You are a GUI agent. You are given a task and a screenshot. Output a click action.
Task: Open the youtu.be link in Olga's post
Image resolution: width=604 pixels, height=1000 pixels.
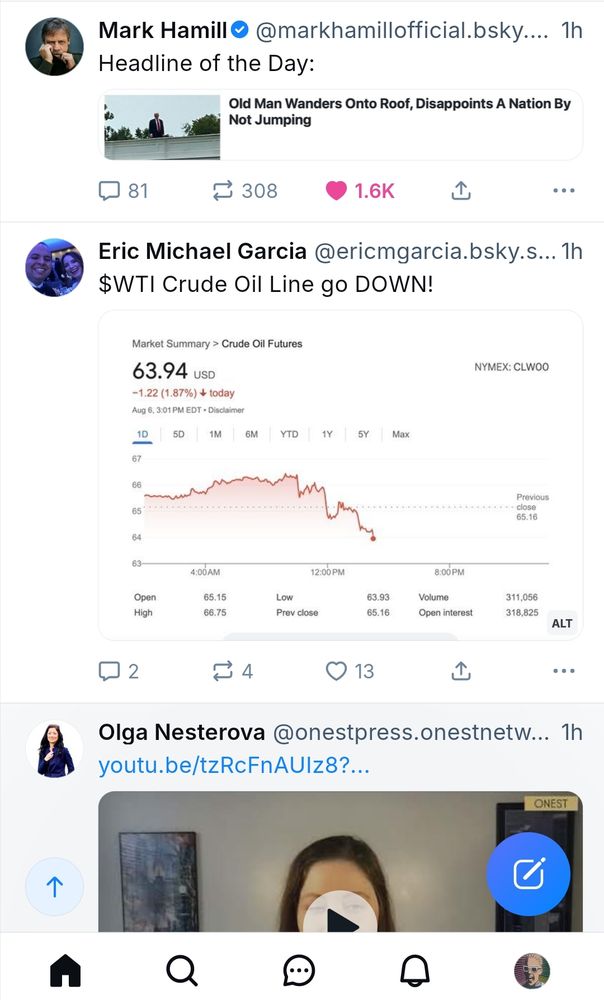tap(233, 765)
